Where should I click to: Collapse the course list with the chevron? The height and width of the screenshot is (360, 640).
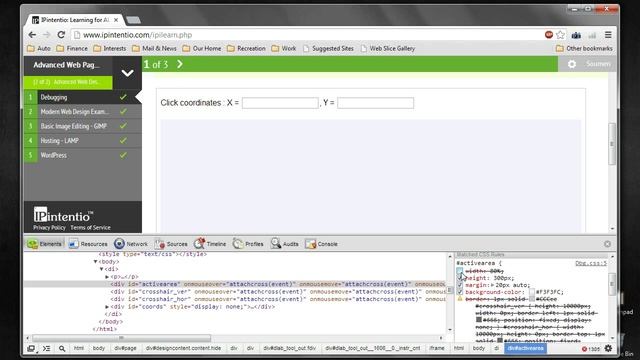pyautogui.click(x=127, y=73)
